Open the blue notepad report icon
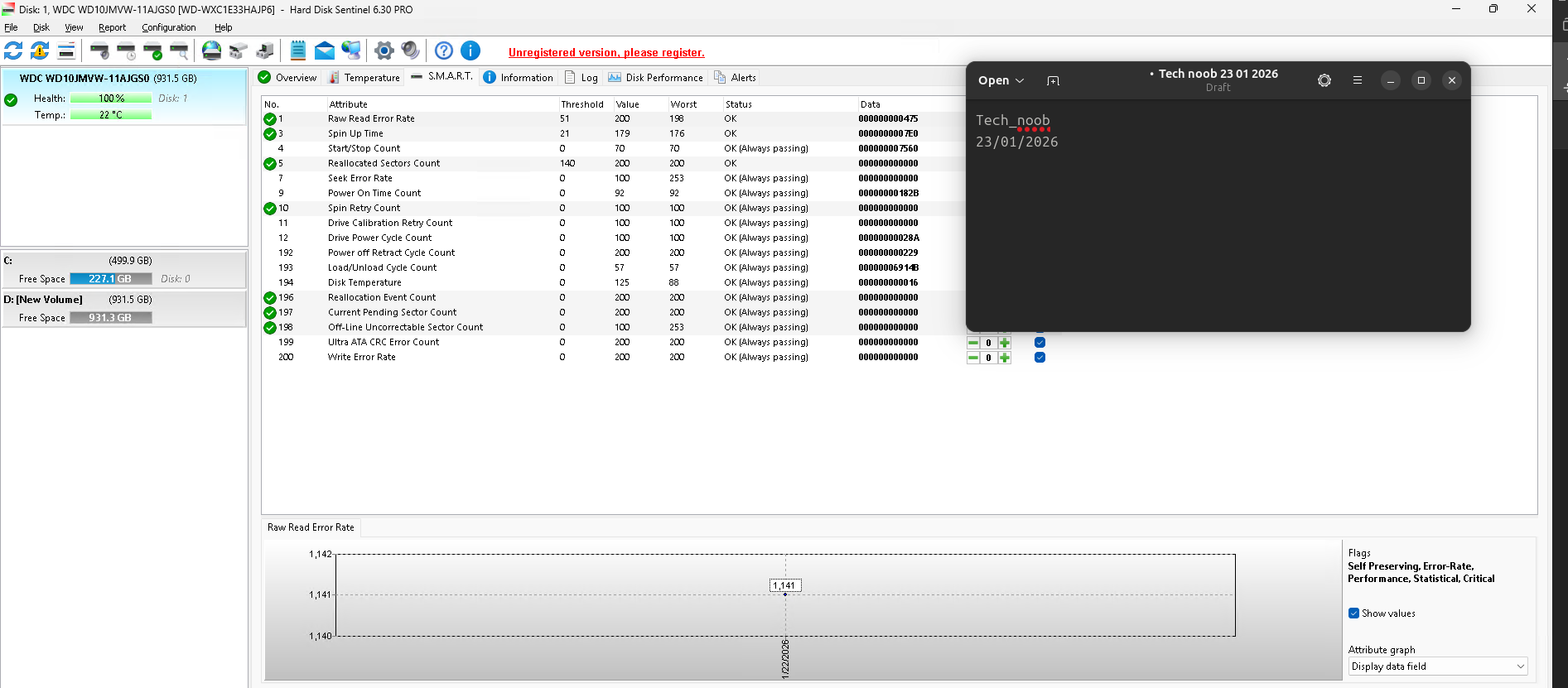Image resolution: width=1568 pixels, height=688 pixels. 298,51
